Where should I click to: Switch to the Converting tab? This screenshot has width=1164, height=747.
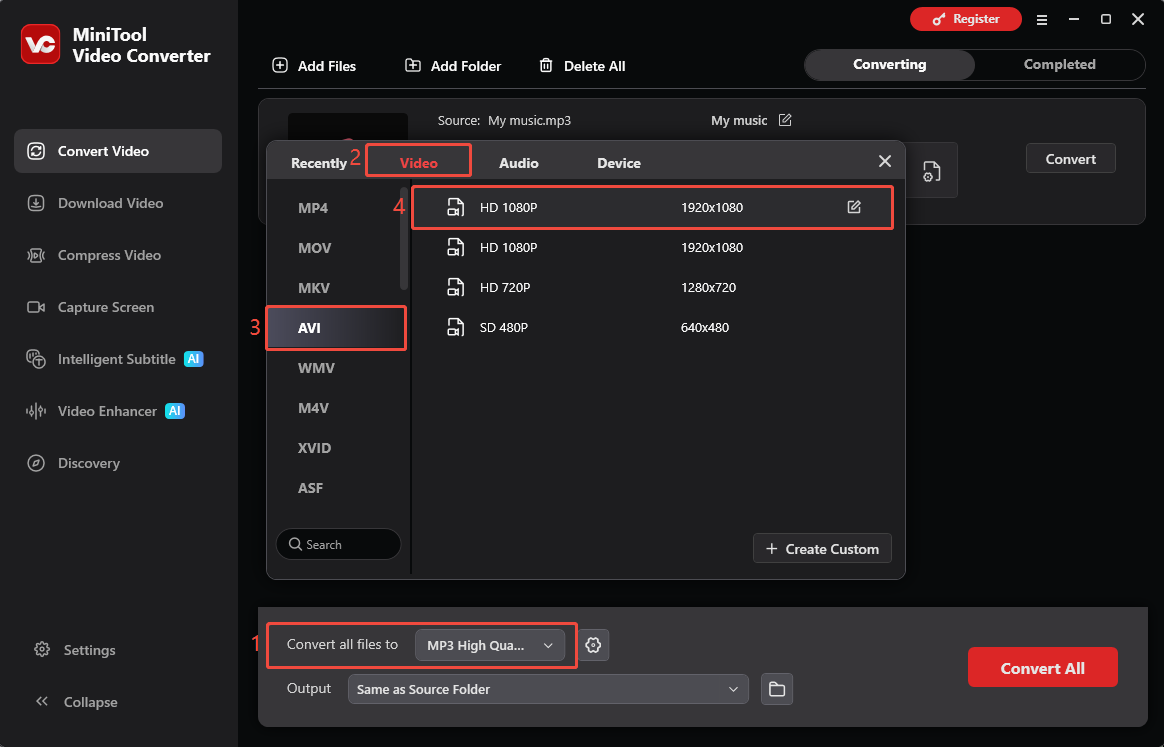(x=889, y=65)
